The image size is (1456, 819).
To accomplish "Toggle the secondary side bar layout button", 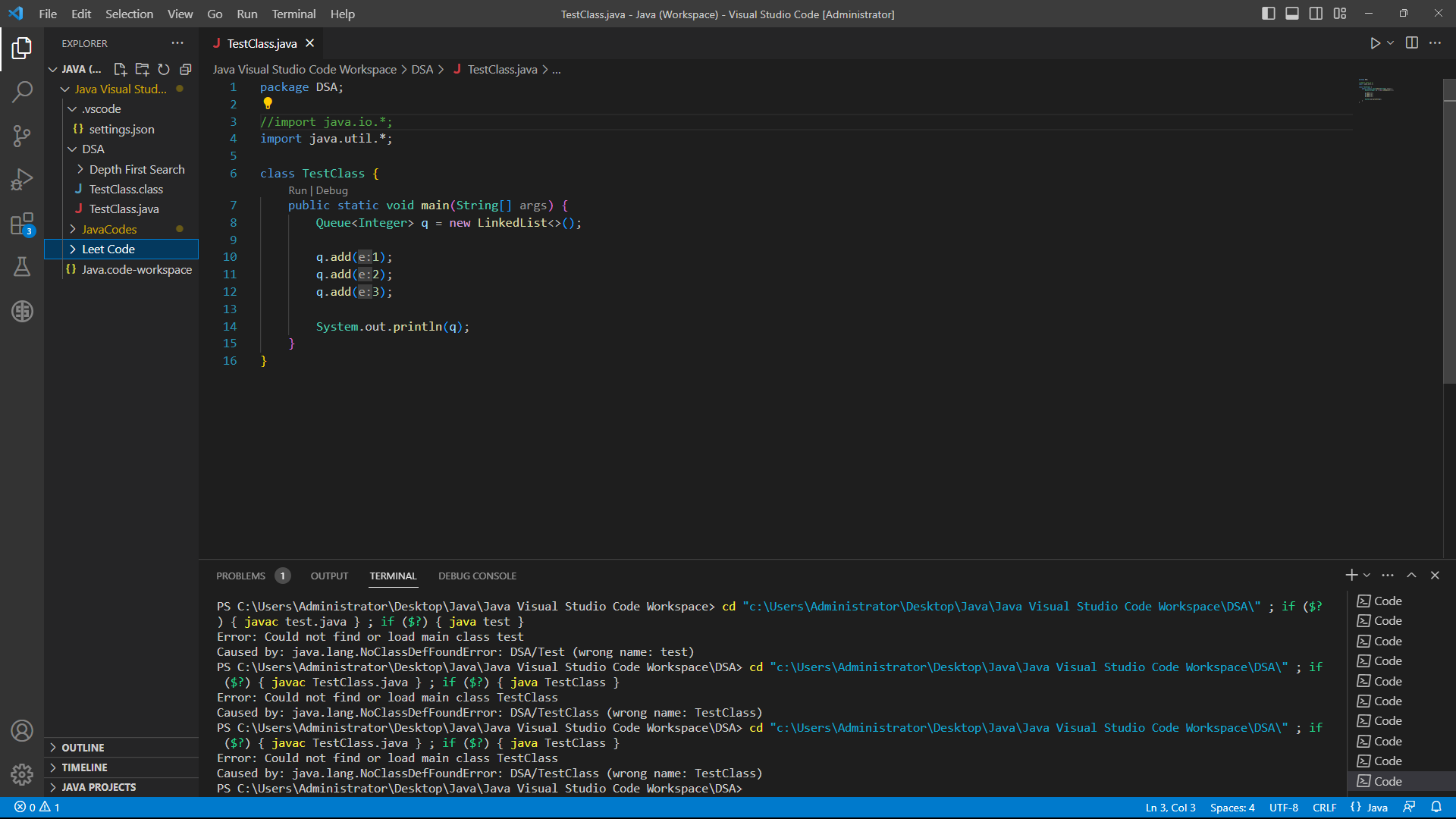I will pos(1316,14).
